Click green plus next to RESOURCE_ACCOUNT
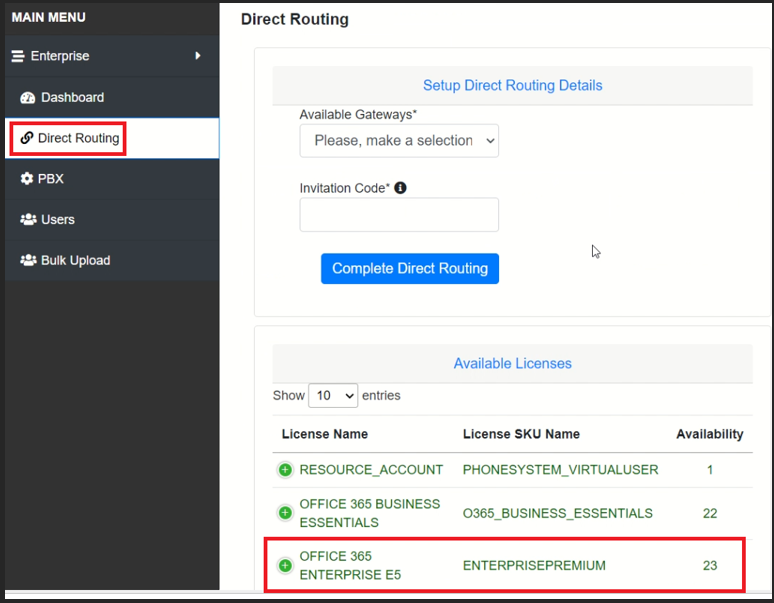This screenshot has height=603, width=774. coord(285,470)
